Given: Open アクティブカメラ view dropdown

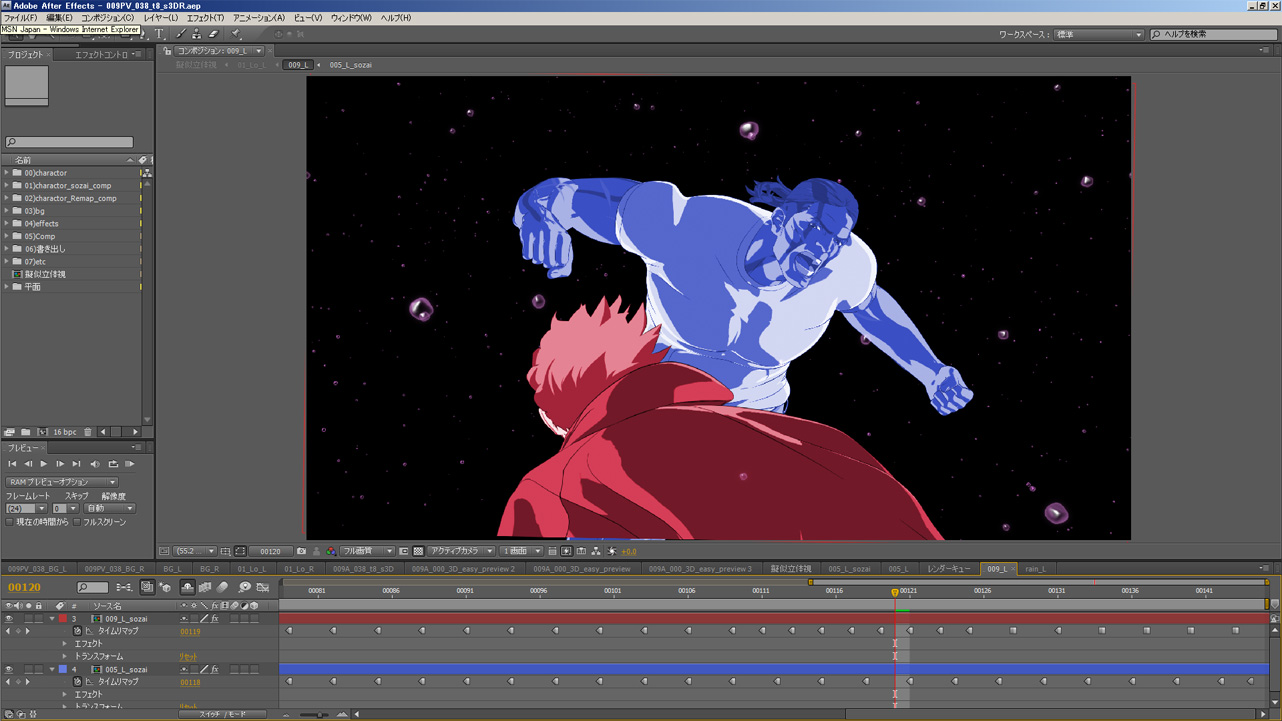Looking at the screenshot, I should 461,551.
